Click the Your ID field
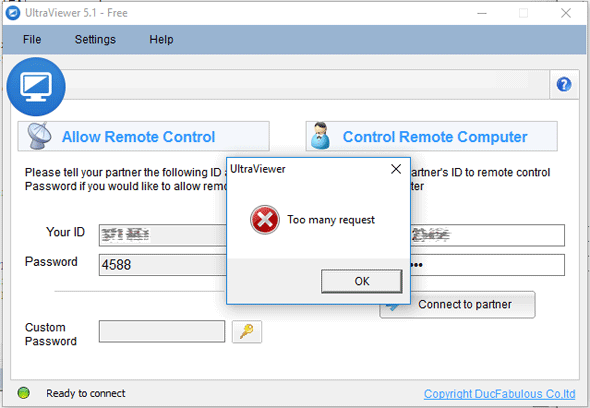The height and width of the screenshot is (408, 590). [x=163, y=235]
